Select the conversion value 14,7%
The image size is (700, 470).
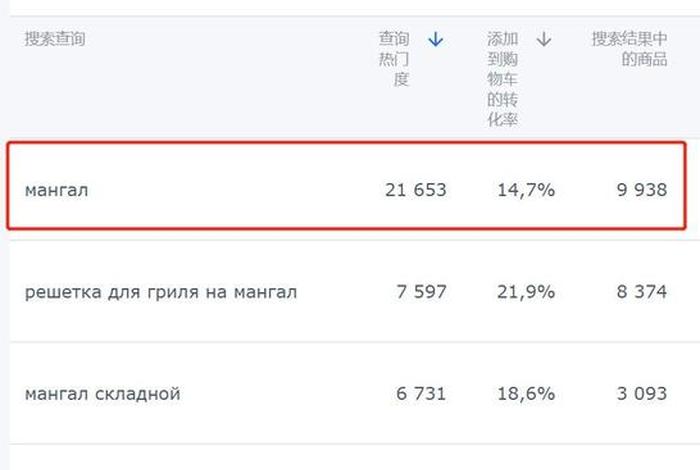[525, 190]
